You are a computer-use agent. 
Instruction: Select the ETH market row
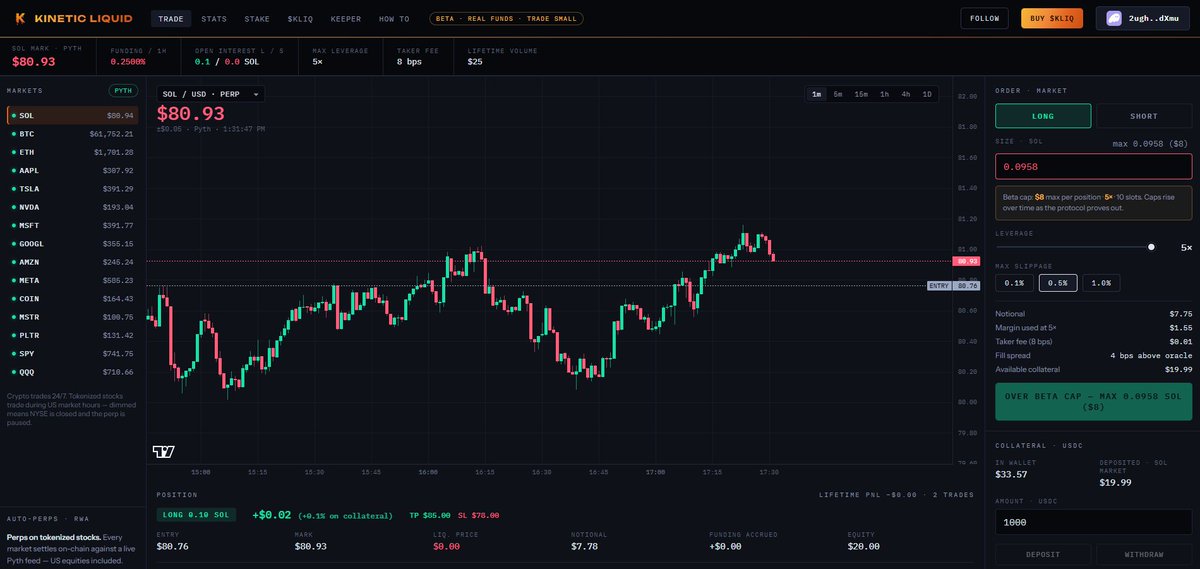click(72, 152)
